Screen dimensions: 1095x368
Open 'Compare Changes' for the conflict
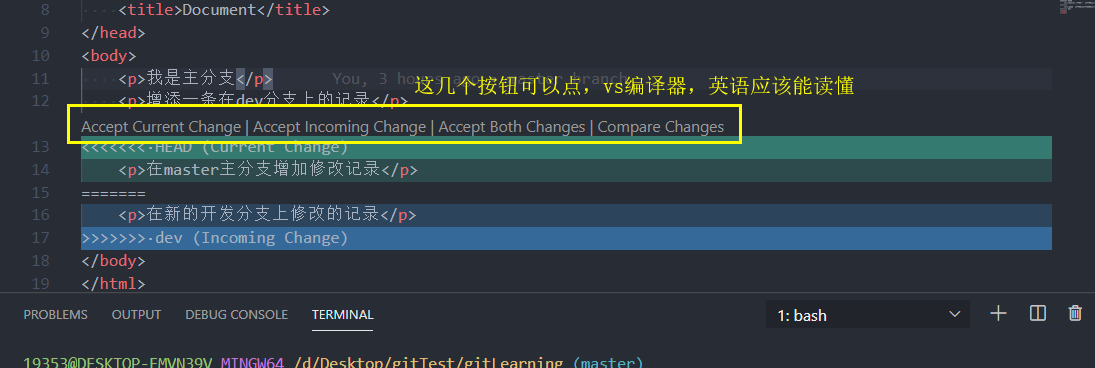click(x=661, y=127)
